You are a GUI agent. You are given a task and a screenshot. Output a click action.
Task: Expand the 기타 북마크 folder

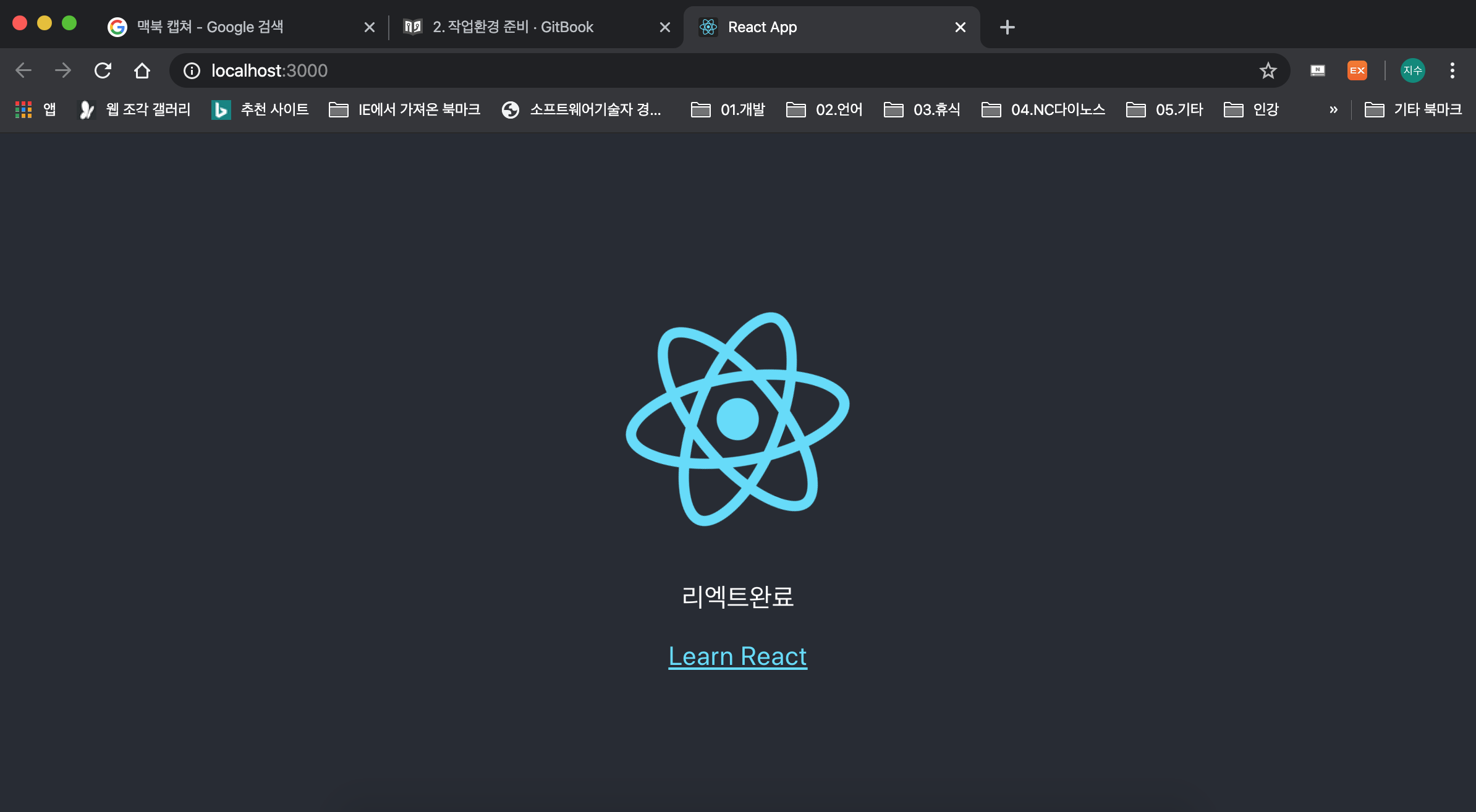1413,109
